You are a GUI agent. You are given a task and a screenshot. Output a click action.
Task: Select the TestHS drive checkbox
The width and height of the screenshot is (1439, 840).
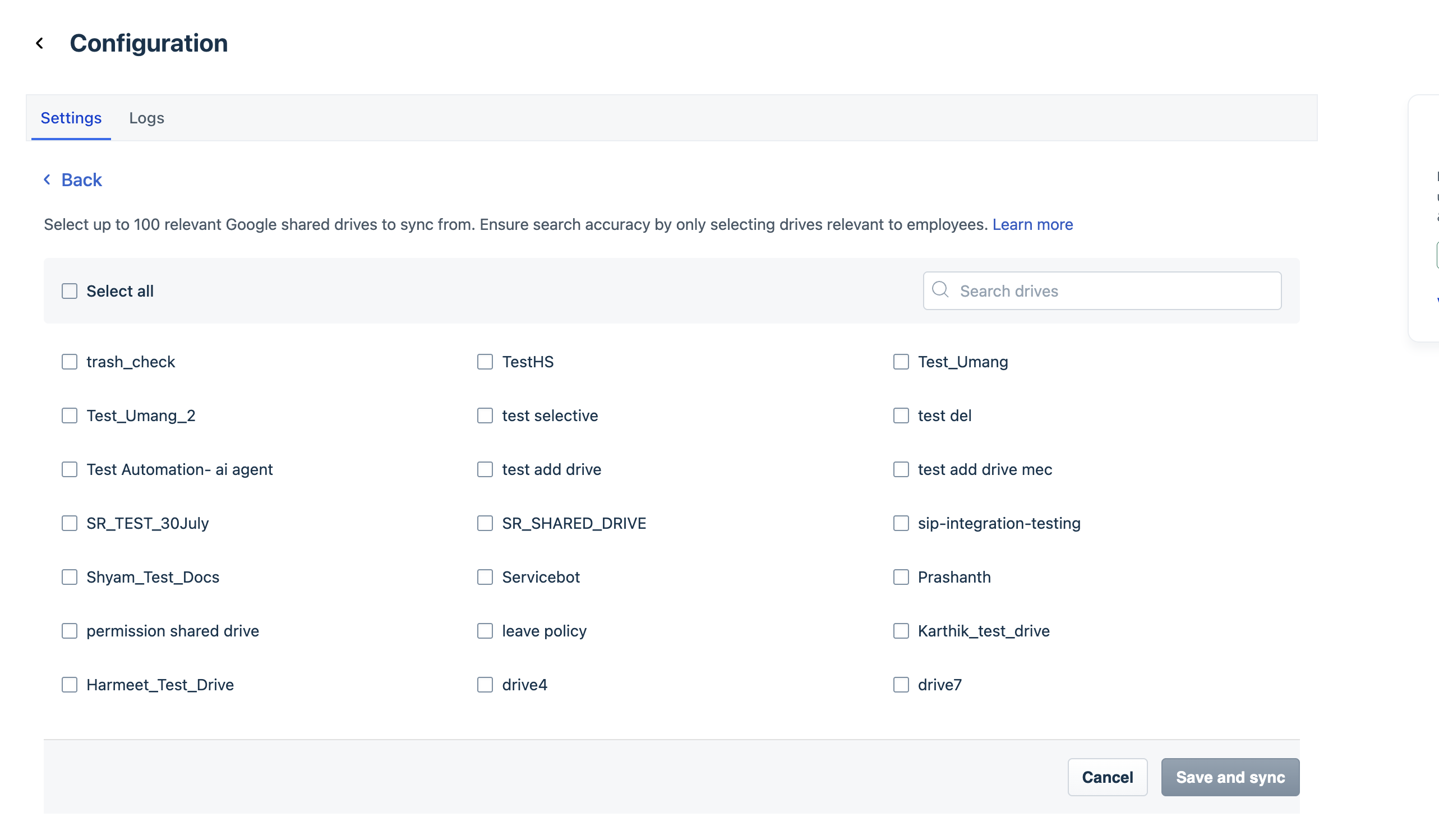[x=485, y=362]
